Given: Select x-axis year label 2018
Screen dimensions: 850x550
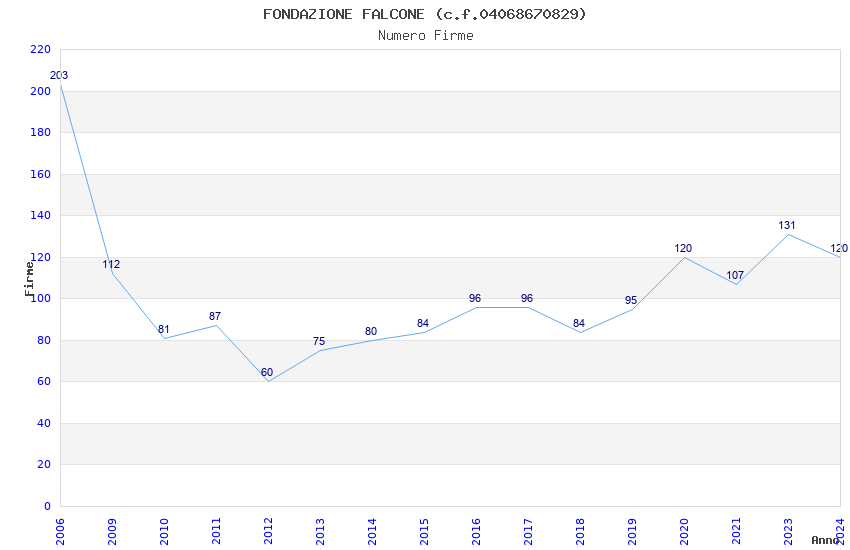Looking at the screenshot, I should click(580, 532).
